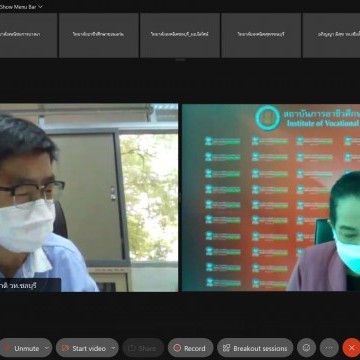
Task: Collapse the filmstrip using the small handle
Action: pyautogui.click(x=180, y=60)
